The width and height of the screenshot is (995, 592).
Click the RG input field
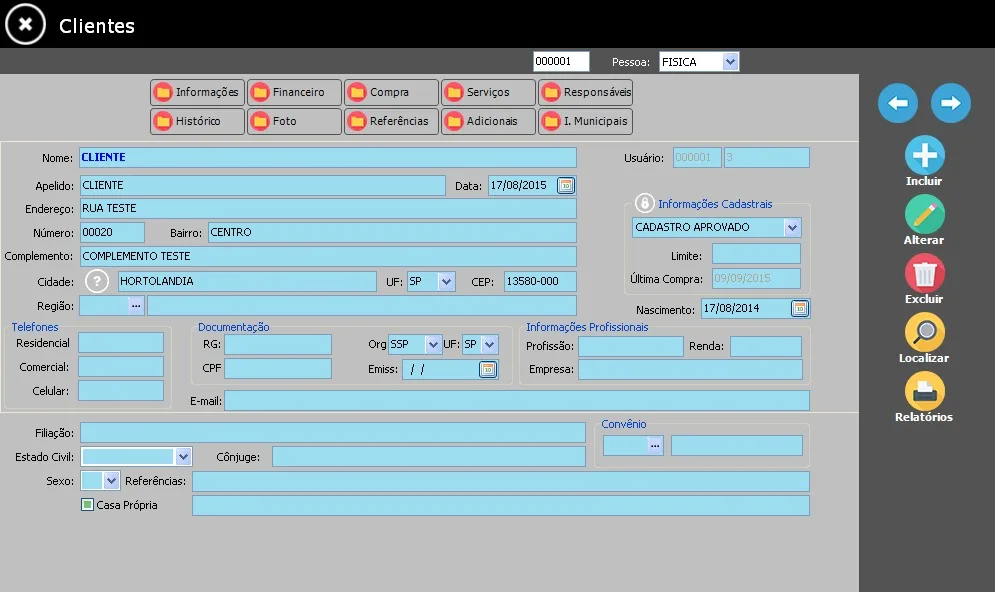(278, 345)
